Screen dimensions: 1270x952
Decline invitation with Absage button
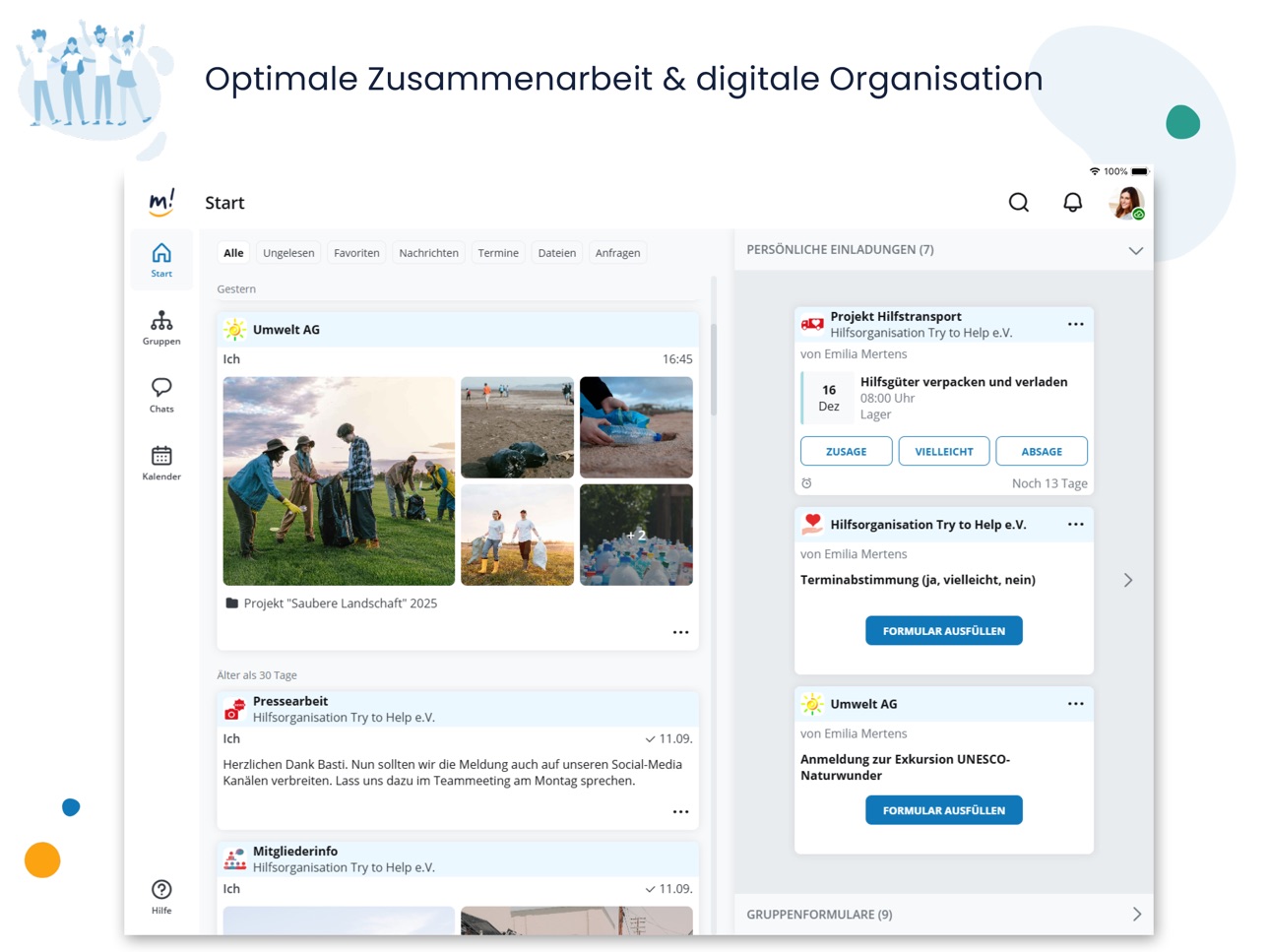click(x=1042, y=451)
